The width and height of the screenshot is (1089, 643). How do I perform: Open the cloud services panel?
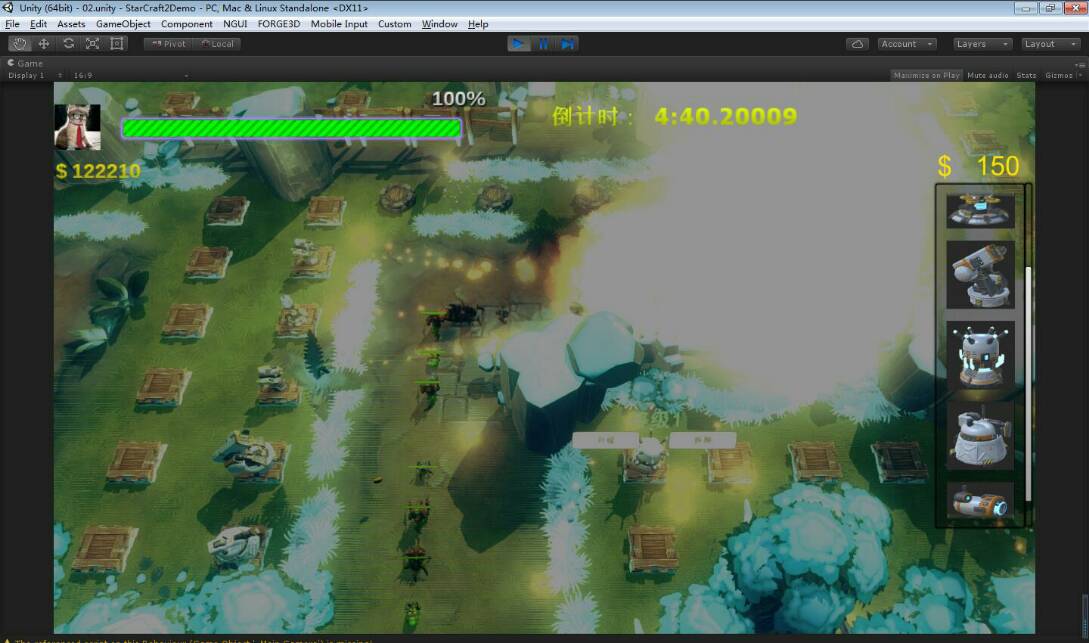tap(858, 44)
